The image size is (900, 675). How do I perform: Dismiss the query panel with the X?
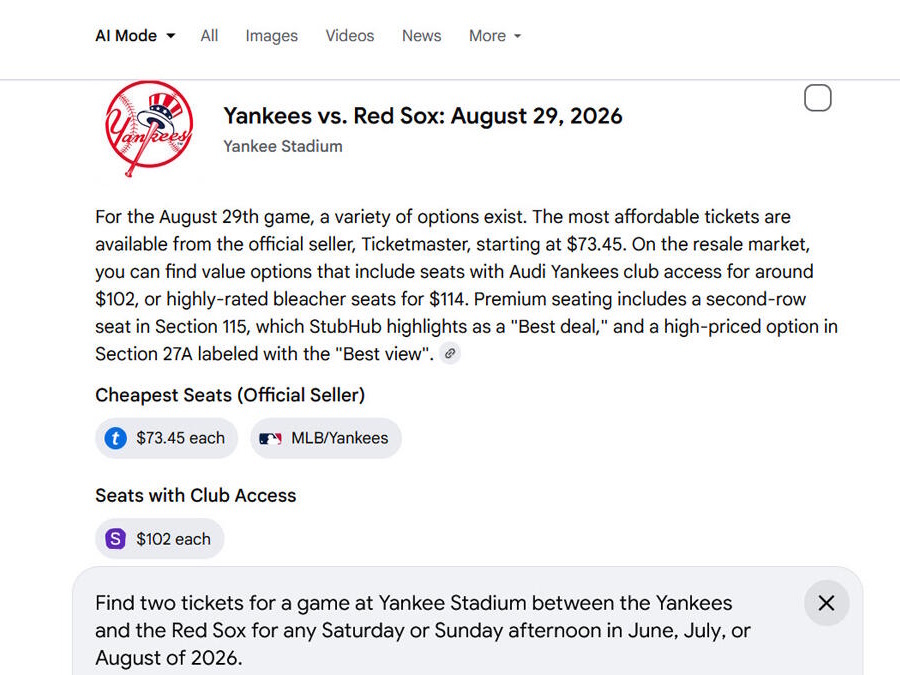(x=826, y=603)
